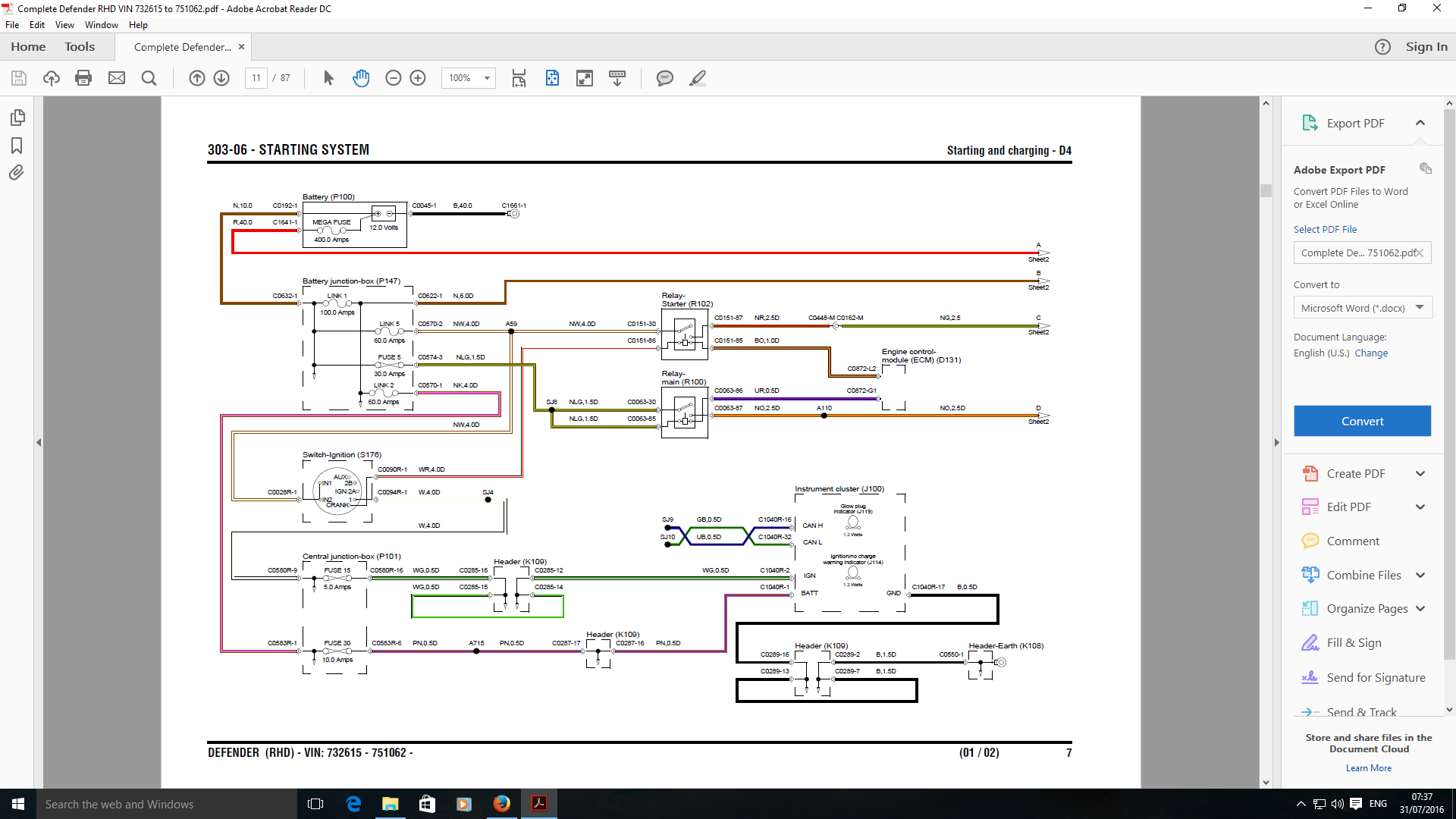The image size is (1456, 819).
Task: Collapse the Export PDF section
Action: [1420, 123]
